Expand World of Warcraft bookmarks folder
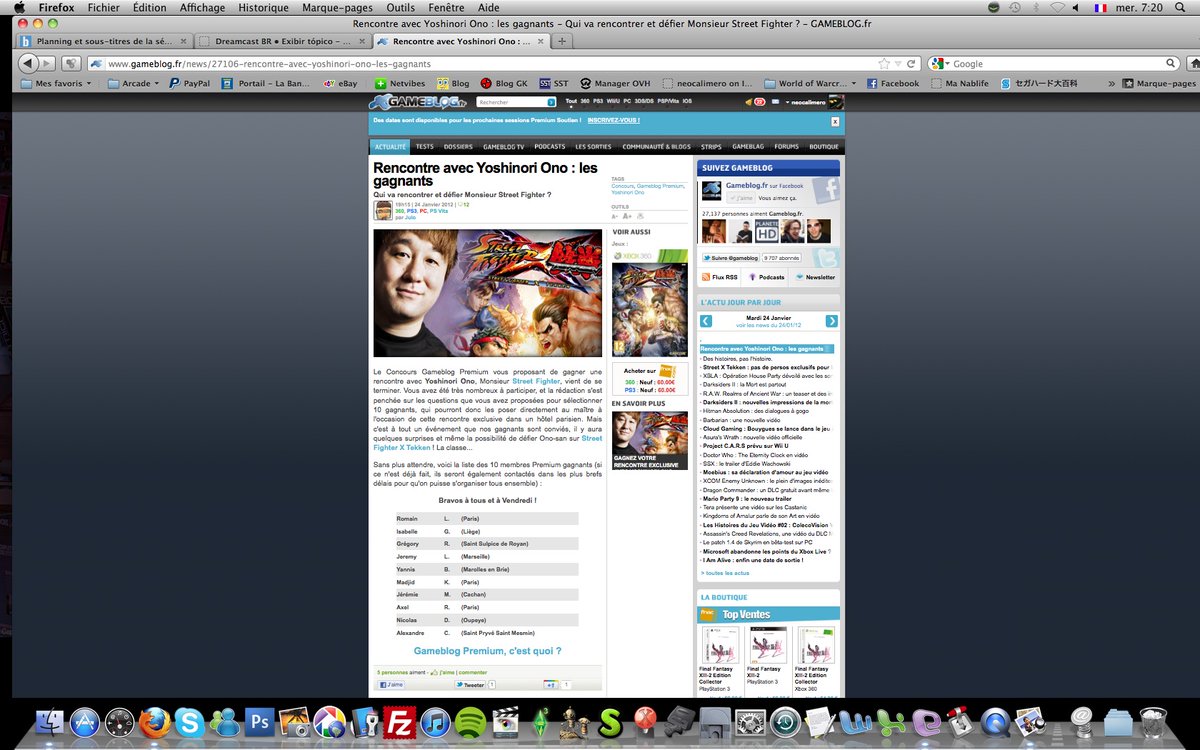The image size is (1200, 750). coord(810,84)
